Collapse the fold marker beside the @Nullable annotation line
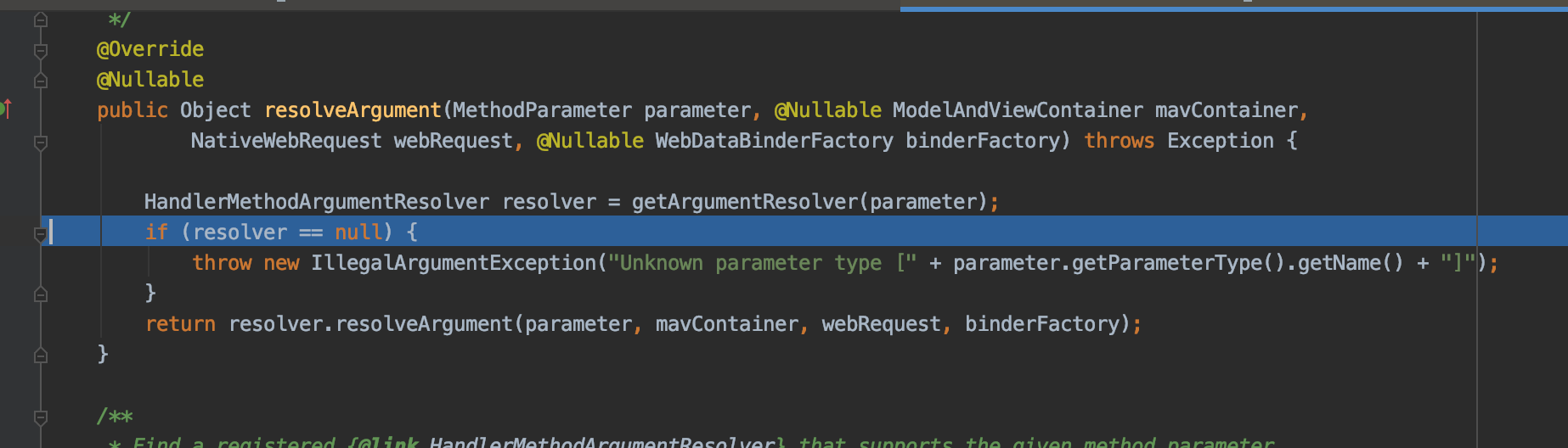This screenshot has height=448, width=1568. coord(40,81)
